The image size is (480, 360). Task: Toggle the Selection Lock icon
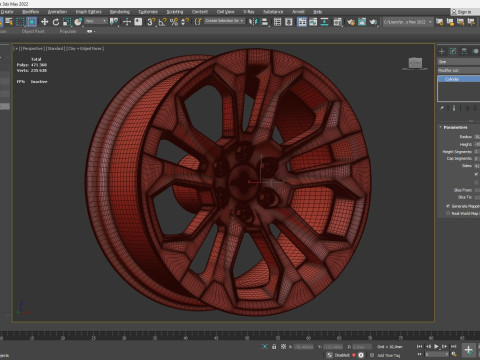point(274,347)
